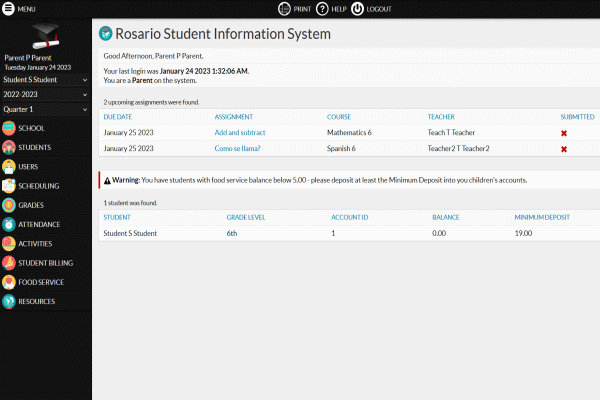The width and height of the screenshot is (600, 400).
Task: Expand the Student S Student dropdown
Action: click(x=46, y=78)
